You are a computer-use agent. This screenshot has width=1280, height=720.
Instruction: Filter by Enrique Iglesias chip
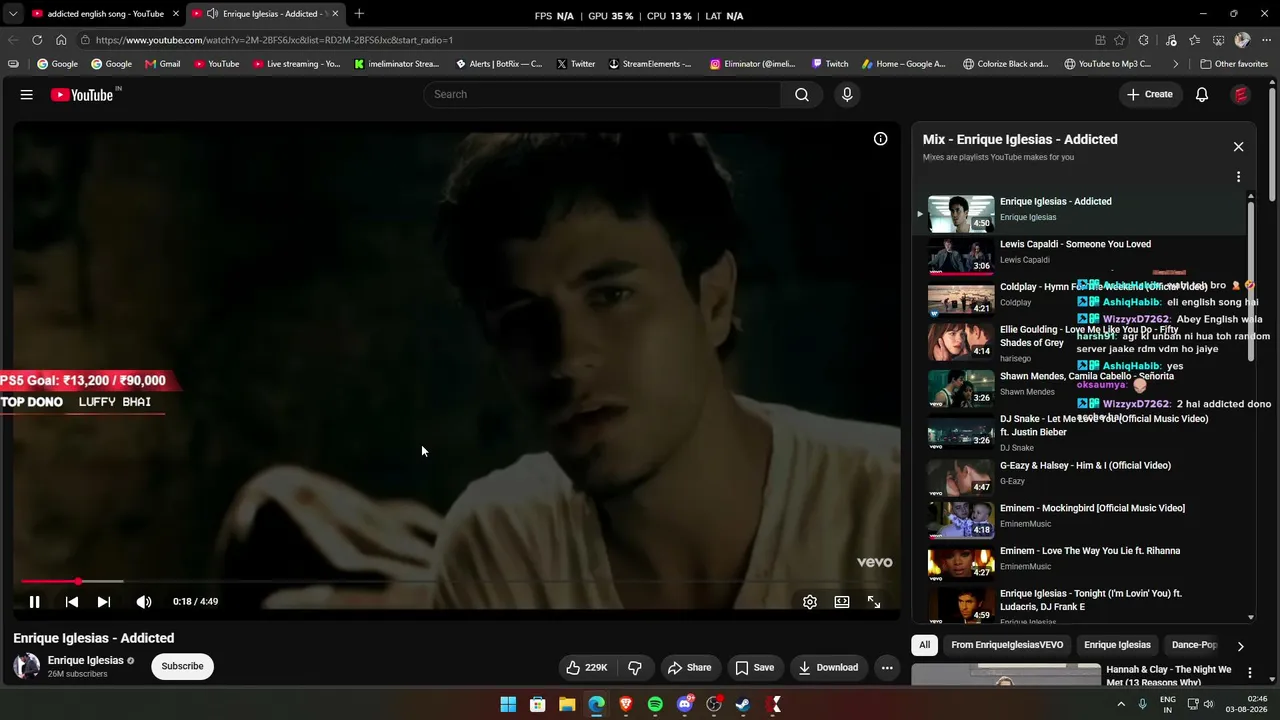click(1117, 645)
